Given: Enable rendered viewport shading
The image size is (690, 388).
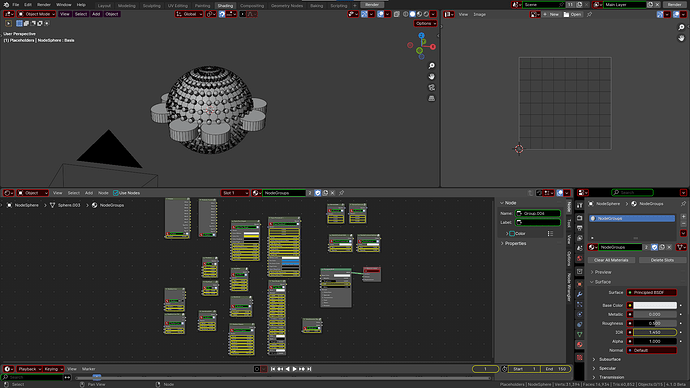Looking at the screenshot, I should point(426,14).
